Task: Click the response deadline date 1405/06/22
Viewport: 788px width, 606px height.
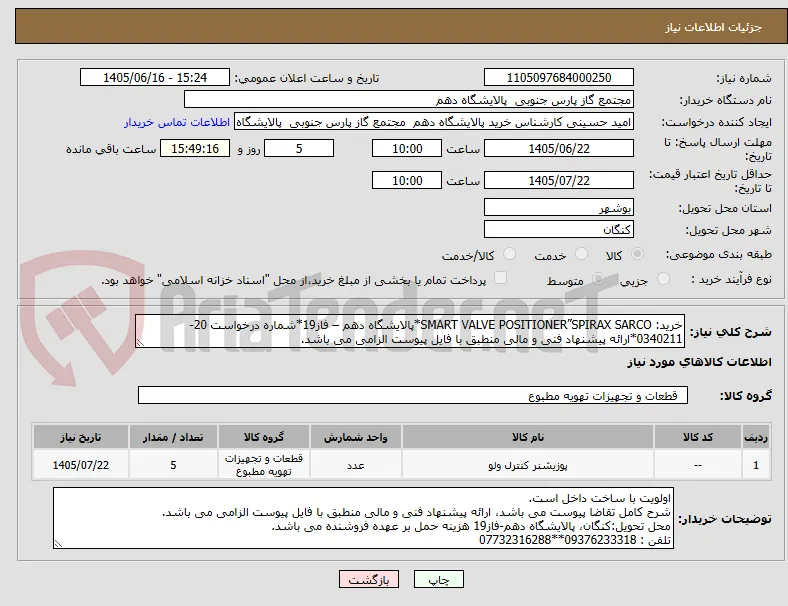Action: 558,149
